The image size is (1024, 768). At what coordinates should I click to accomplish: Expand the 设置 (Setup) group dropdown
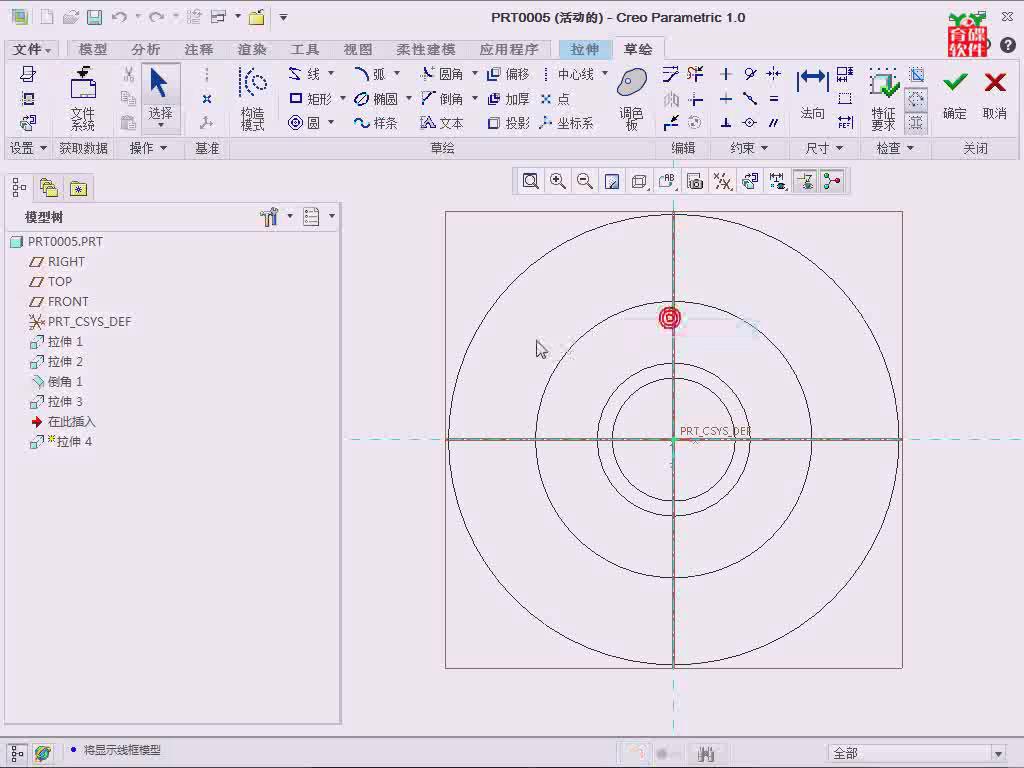pos(28,148)
